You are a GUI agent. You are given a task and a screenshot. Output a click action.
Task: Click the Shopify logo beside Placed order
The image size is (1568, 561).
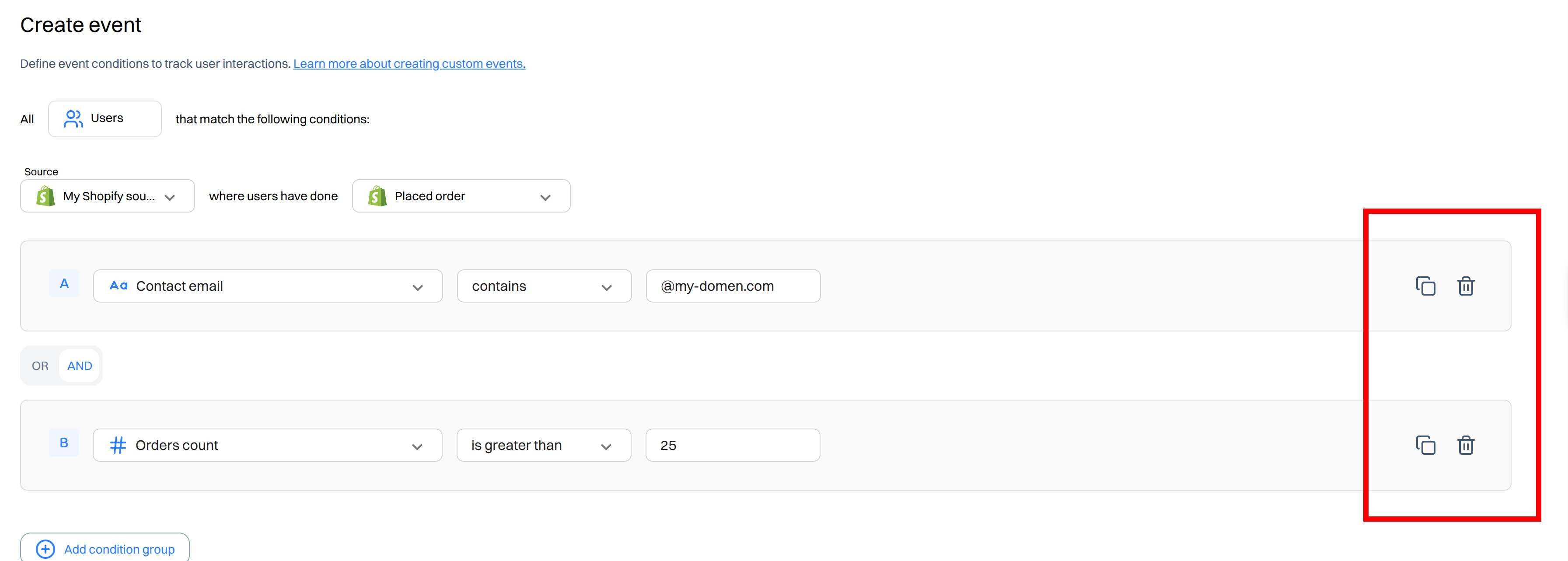pos(377,196)
